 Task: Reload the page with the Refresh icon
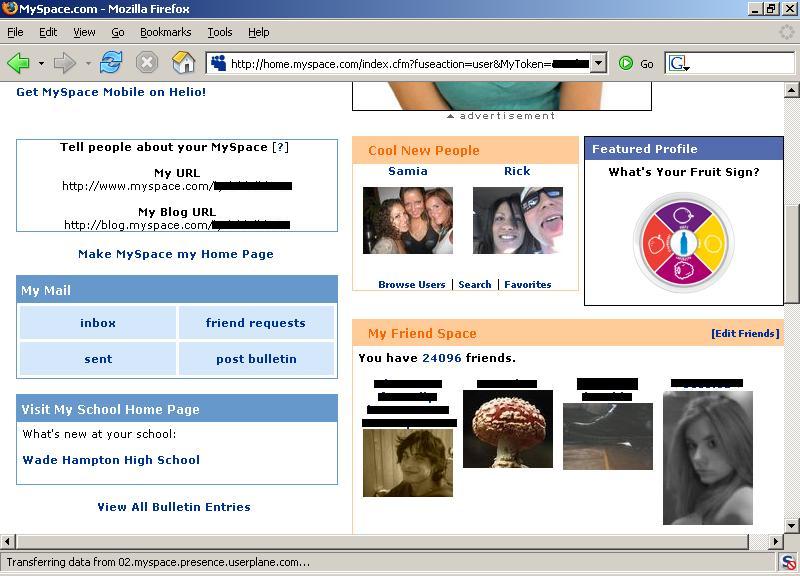111,63
